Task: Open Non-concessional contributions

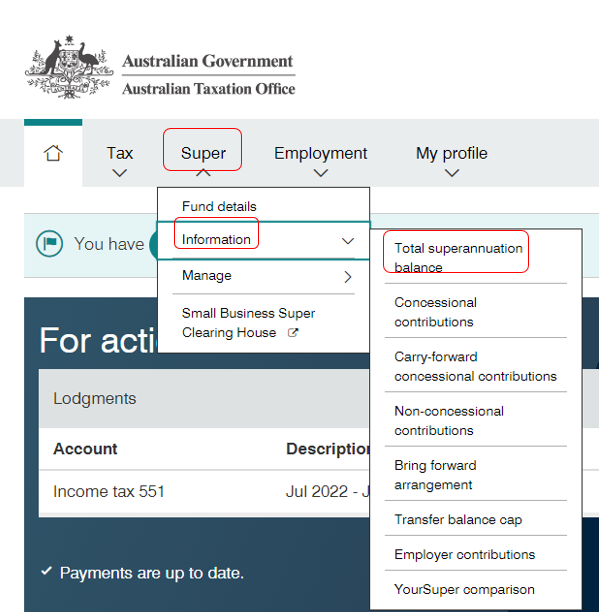Action: pyautogui.click(x=449, y=420)
